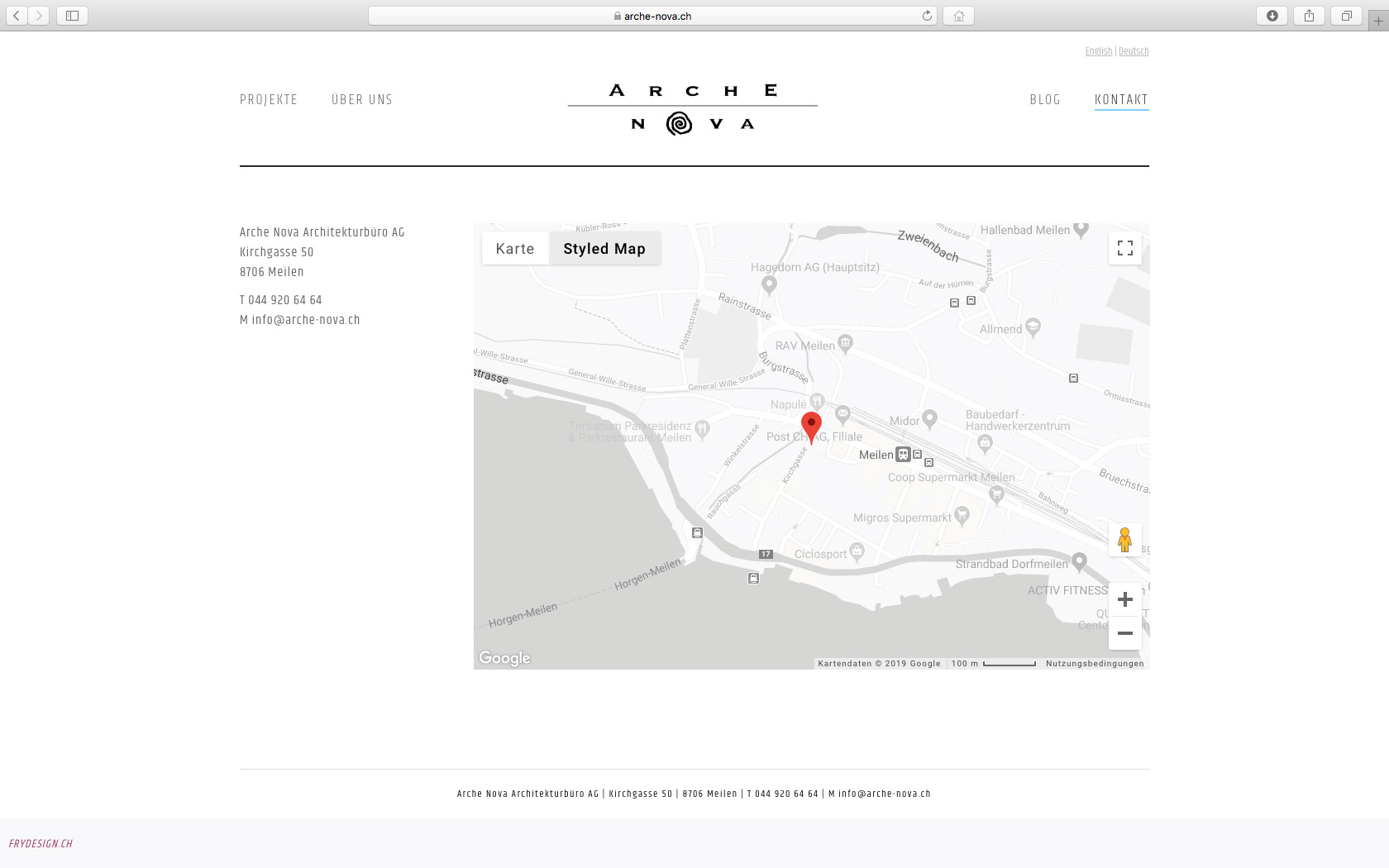The height and width of the screenshot is (868, 1389).
Task: Click the Coop Supermarkt Meilen marker
Action: tap(997, 494)
